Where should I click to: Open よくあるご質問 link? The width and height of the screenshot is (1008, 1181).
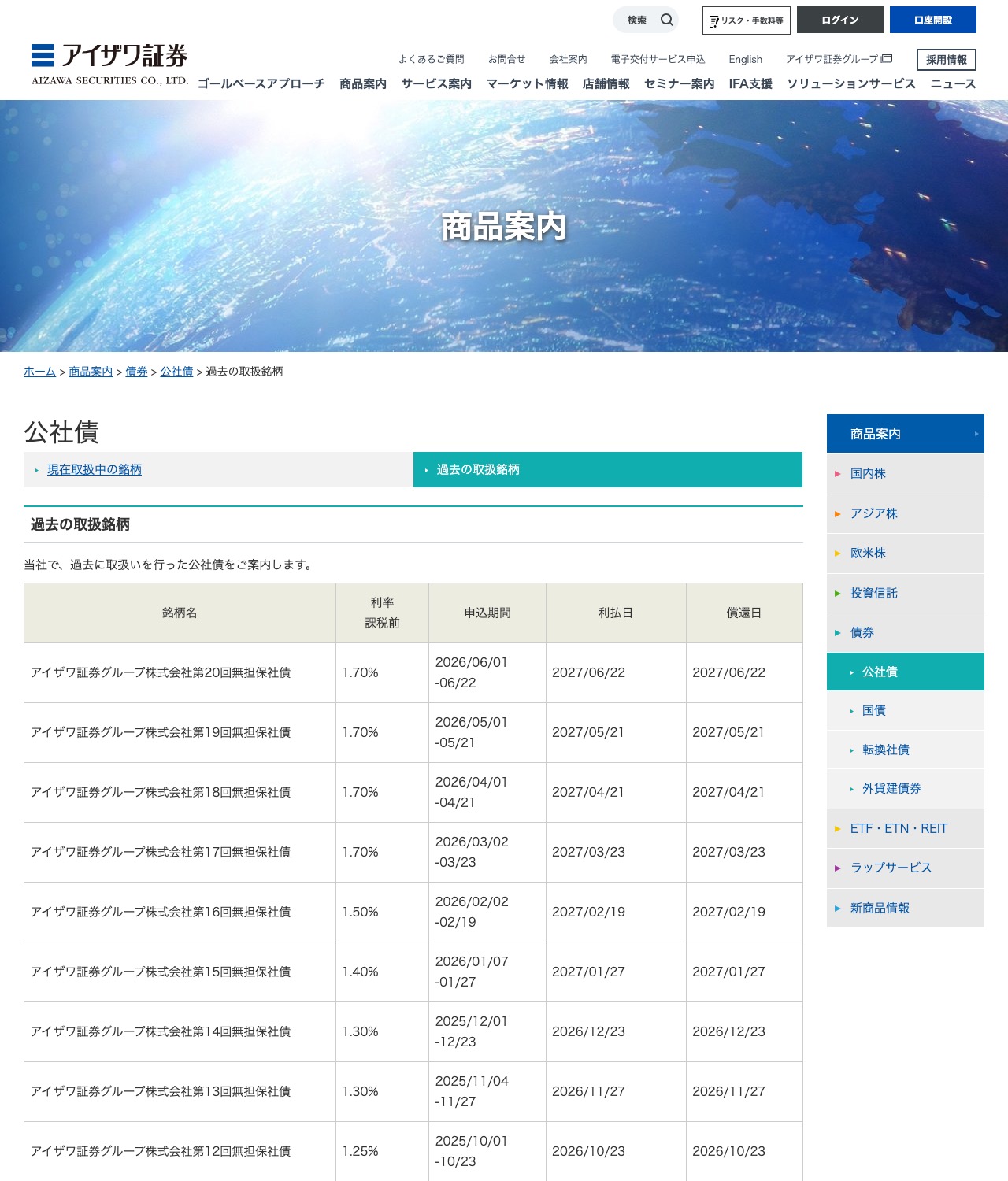coord(432,59)
